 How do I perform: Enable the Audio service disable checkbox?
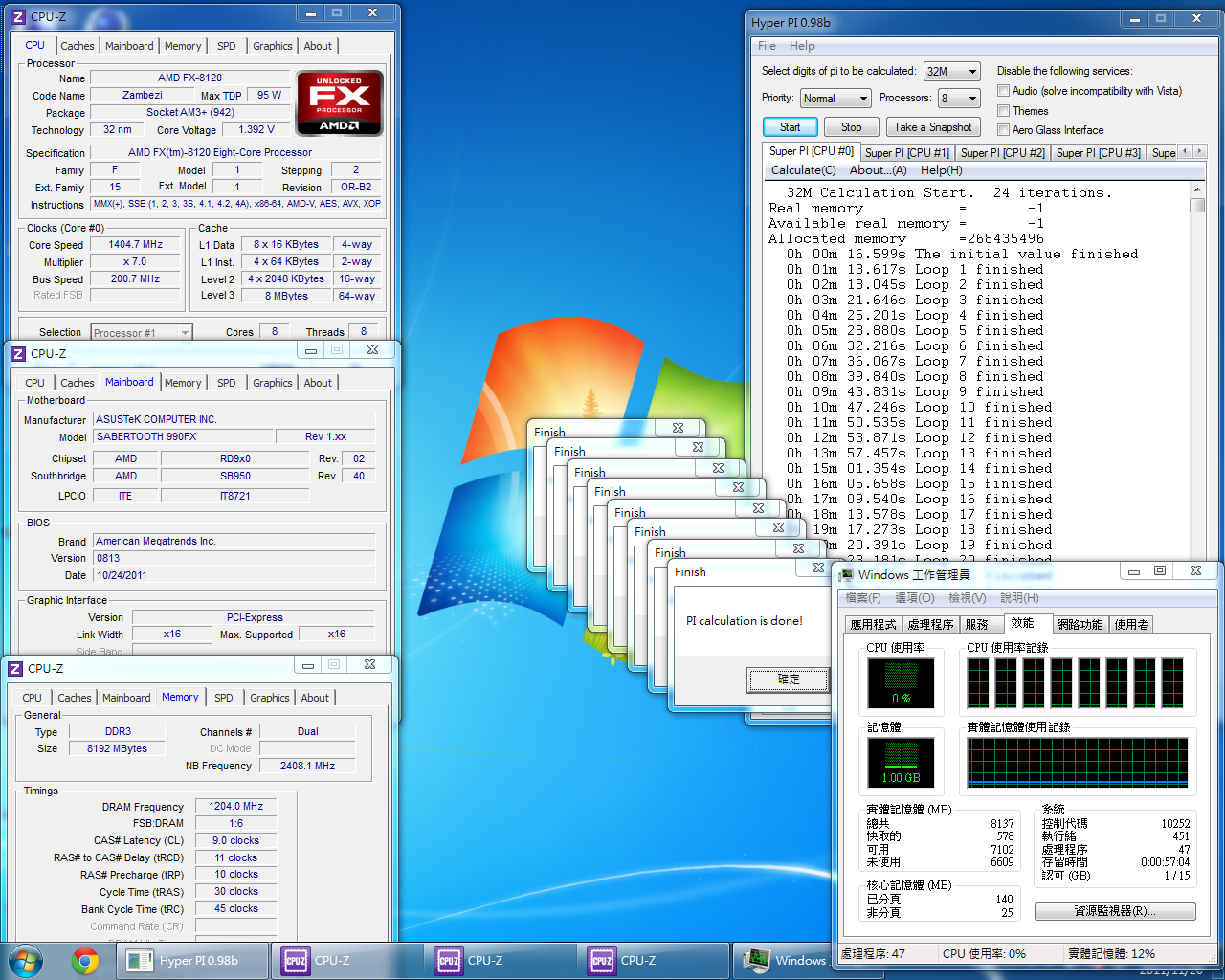tap(1003, 91)
